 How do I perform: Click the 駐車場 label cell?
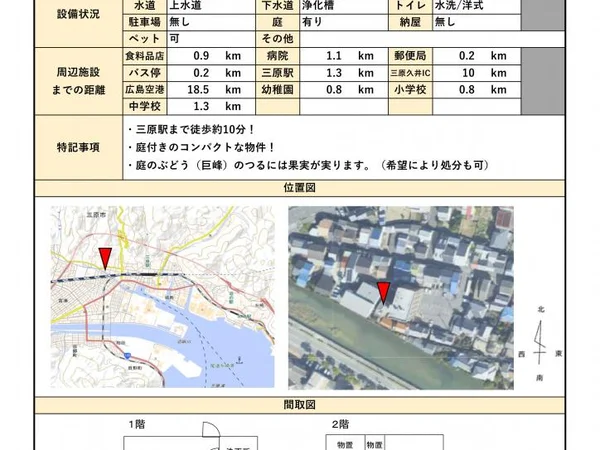click(145, 22)
